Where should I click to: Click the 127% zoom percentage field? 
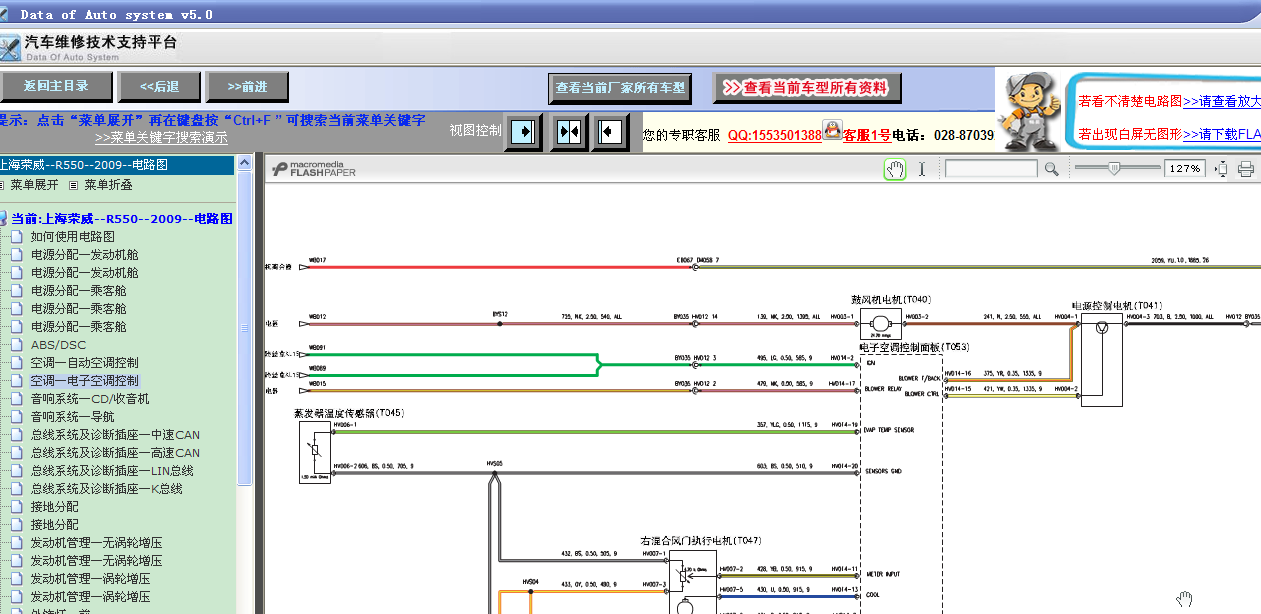coord(1185,169)
